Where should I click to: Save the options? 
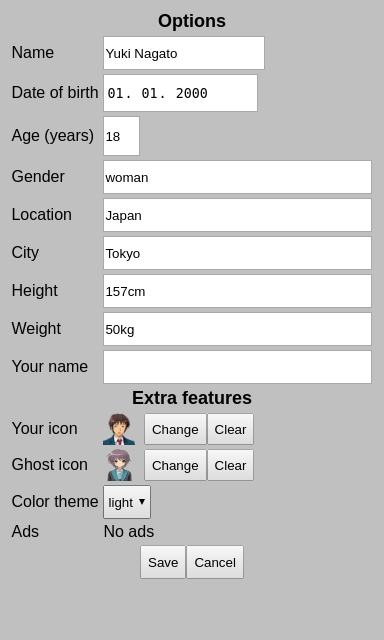coord(163,562)
